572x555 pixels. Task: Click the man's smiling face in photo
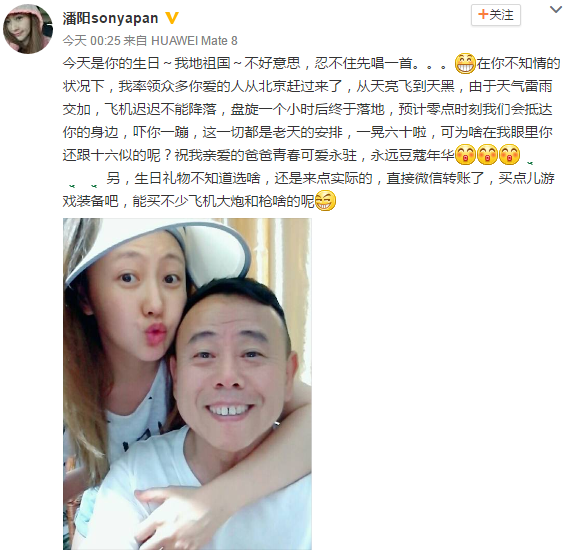[231, 376]
